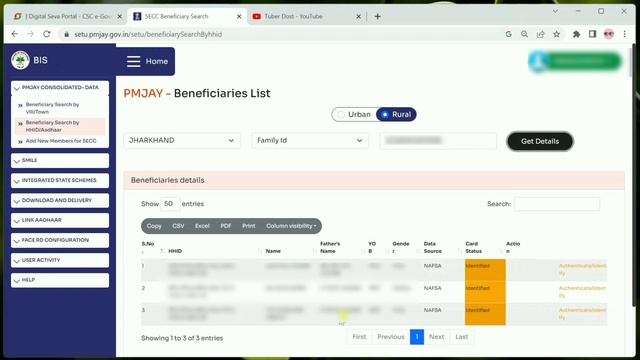
Task: Go to Next page in pagination
Action: coord(436,337)
